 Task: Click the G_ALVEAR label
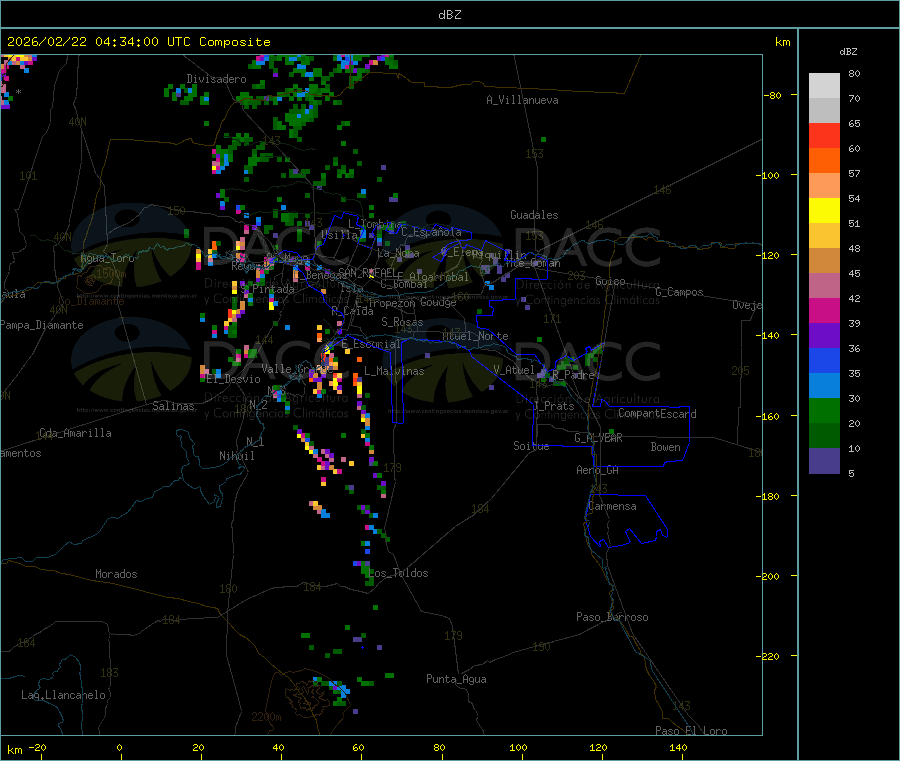598,438
